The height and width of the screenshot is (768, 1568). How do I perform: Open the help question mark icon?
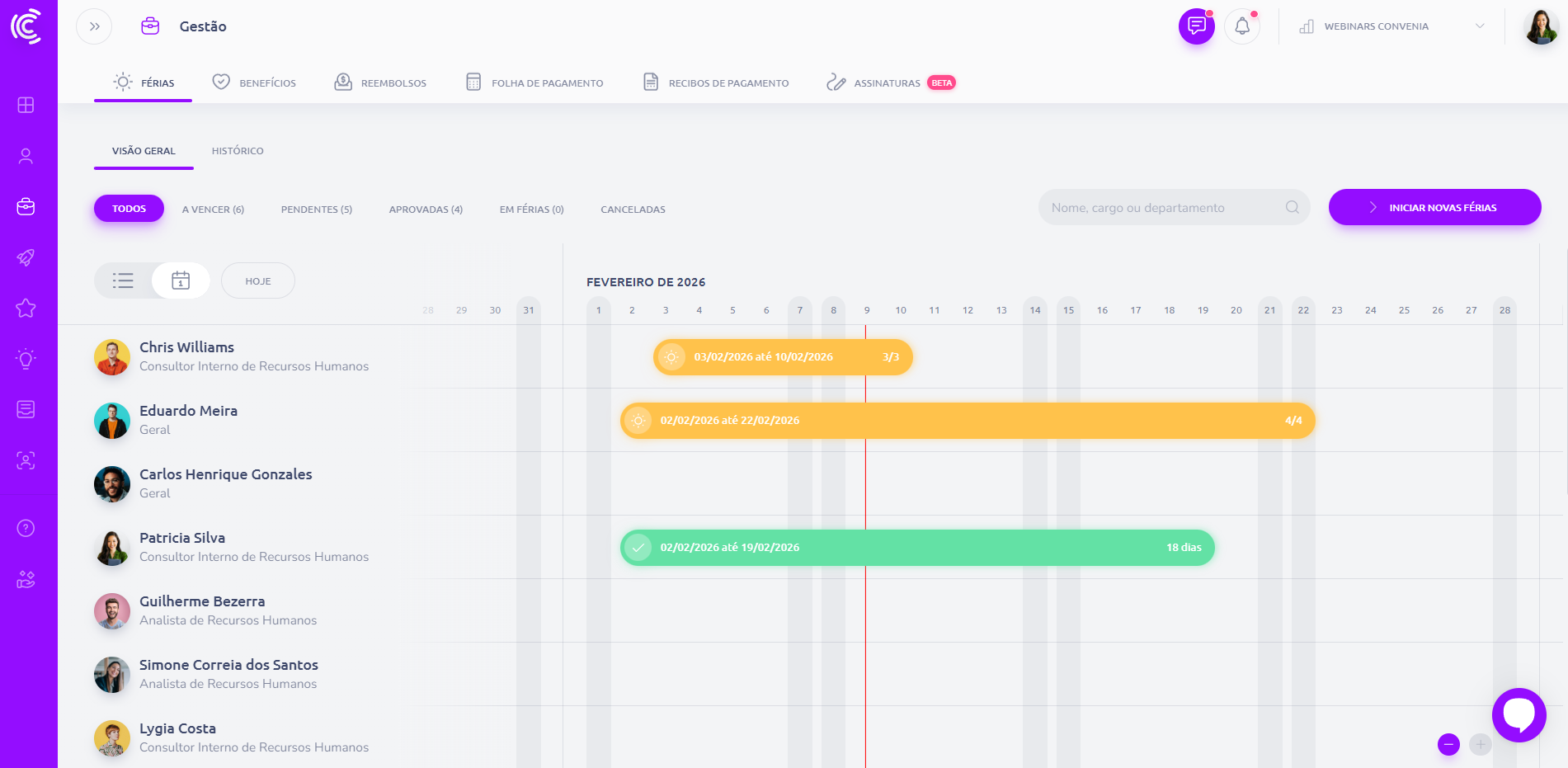pyautogui.click(x=26, y=528)
